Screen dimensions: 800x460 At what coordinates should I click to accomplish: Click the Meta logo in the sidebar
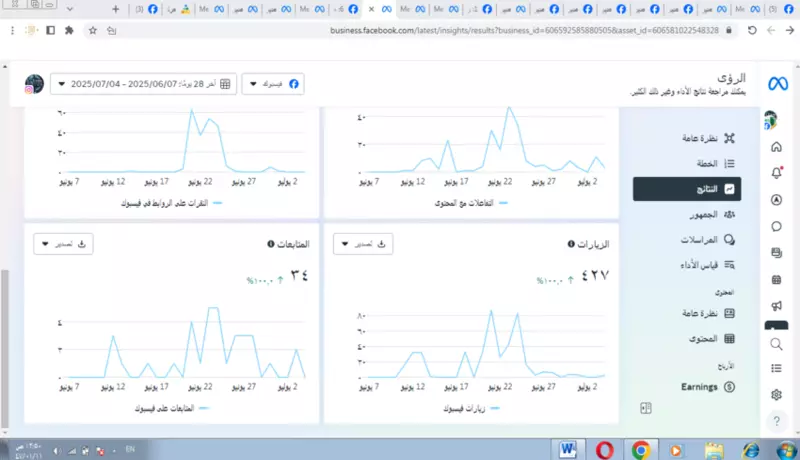click(x=778, y=84)
